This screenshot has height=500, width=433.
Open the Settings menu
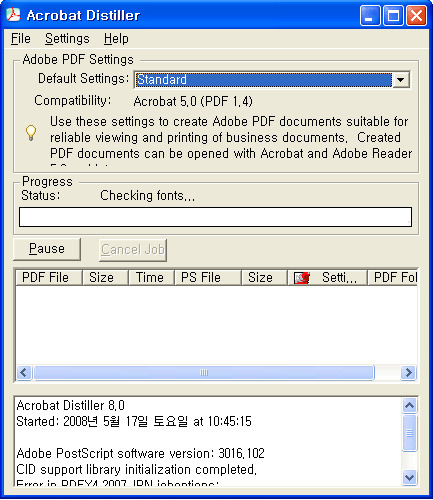[x=67, y=39]
